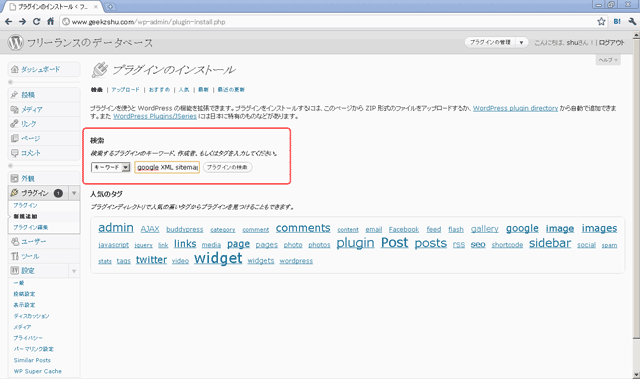
Task: Click the Hatena B! extension icon
Action: (617, 22)
